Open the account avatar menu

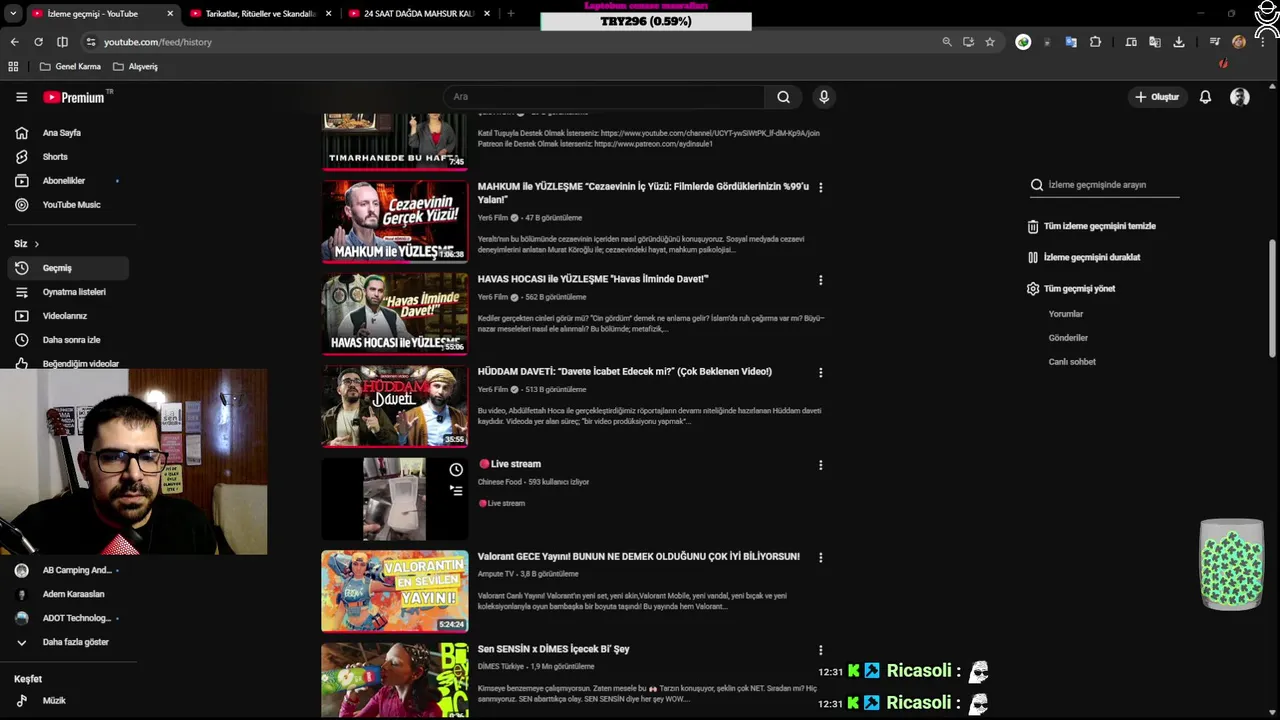click(x=1240, y=97)
